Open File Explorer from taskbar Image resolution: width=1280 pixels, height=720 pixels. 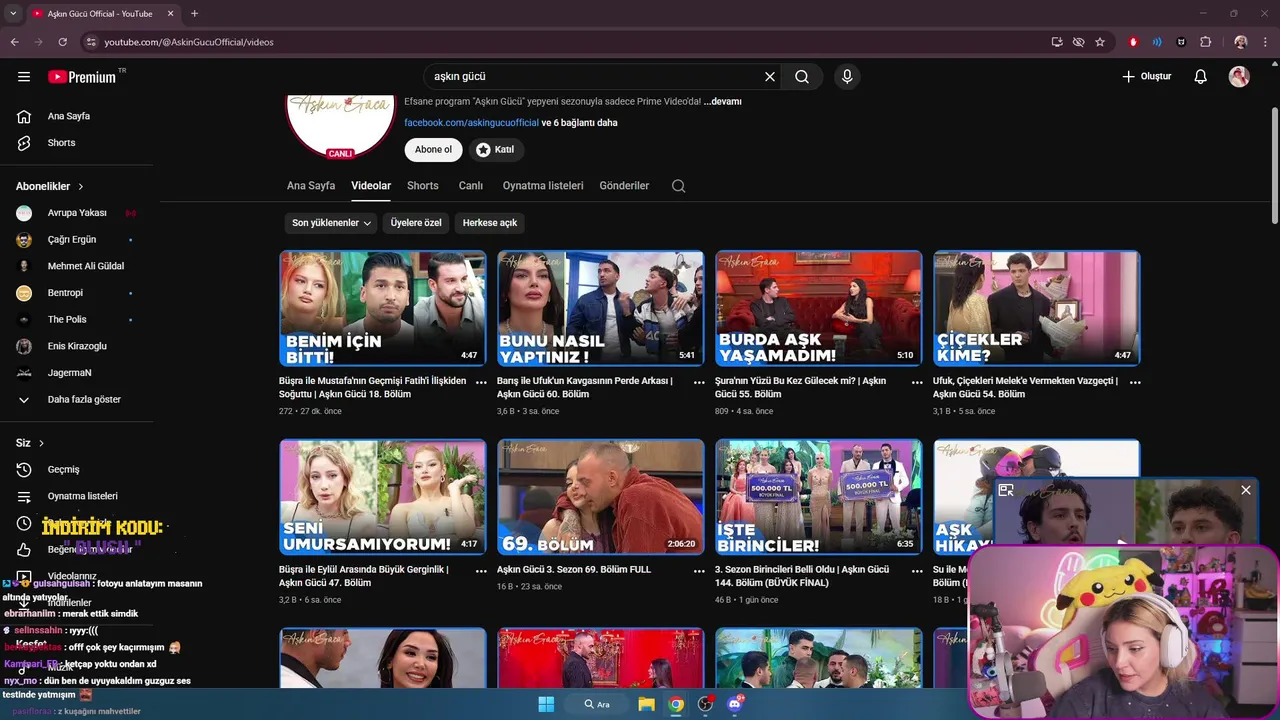tap(646, 704)
